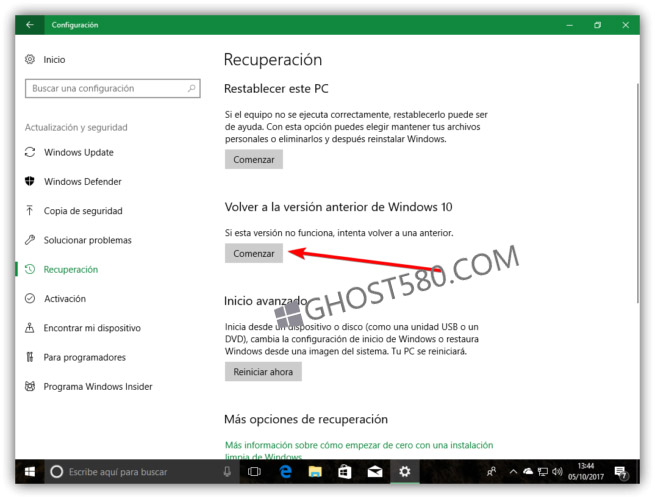The height and width of the screenshot is (499, 655).
Task: Open Microsoft Store from taskbar
Action: point(345,472)
